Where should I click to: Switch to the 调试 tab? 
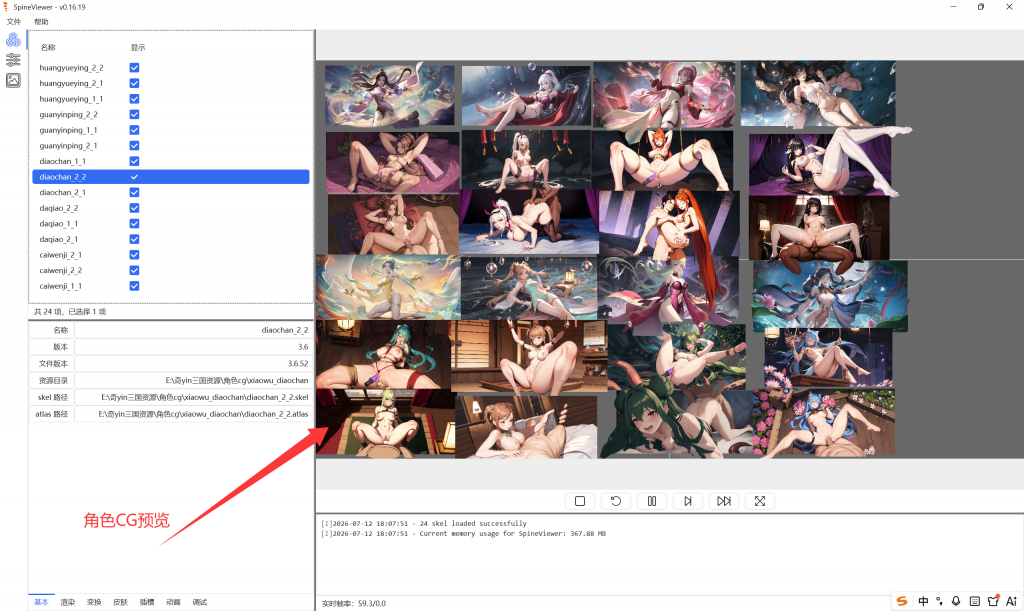200,602
